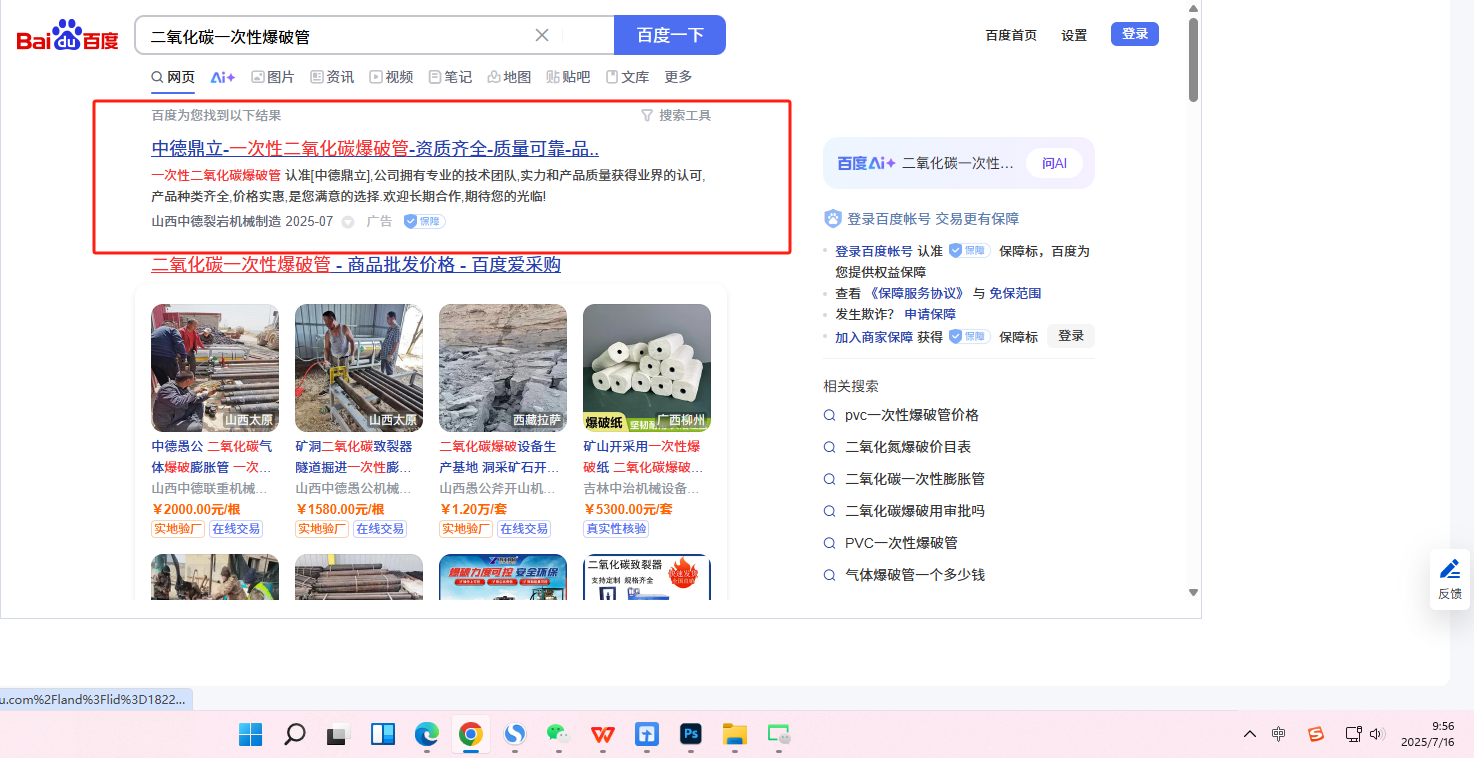
Task: Open File Explorer from the taskbar
Action: 735,735
